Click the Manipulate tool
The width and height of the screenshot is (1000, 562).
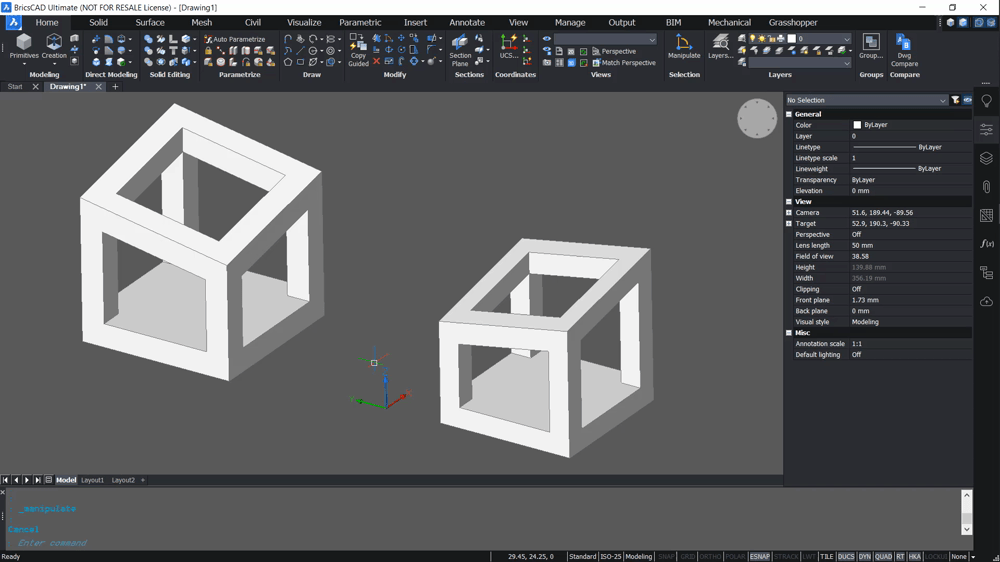[684, 47]
